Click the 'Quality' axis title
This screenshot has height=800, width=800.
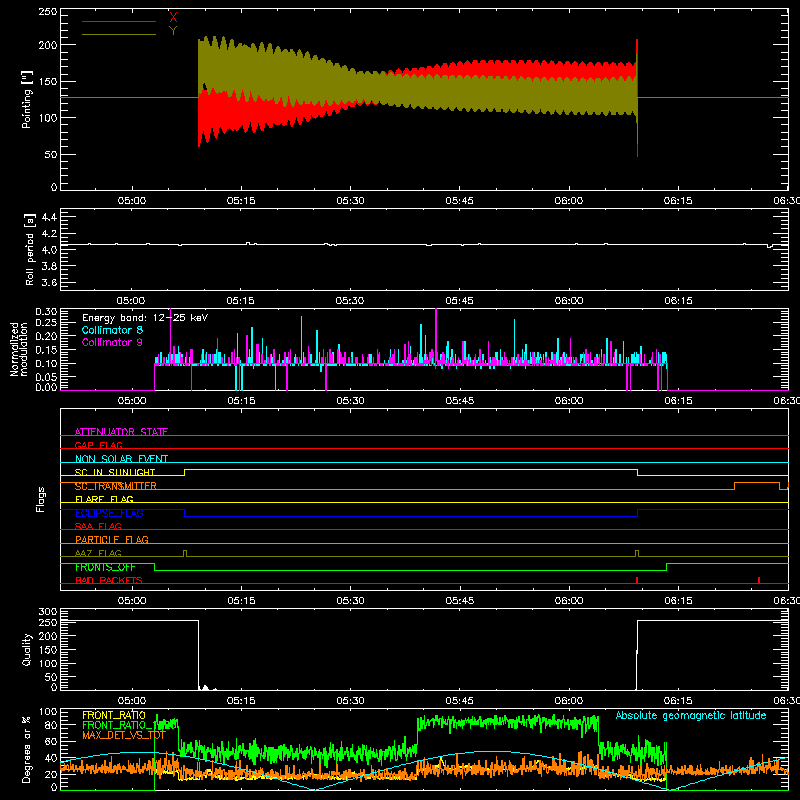click(27, 649)
